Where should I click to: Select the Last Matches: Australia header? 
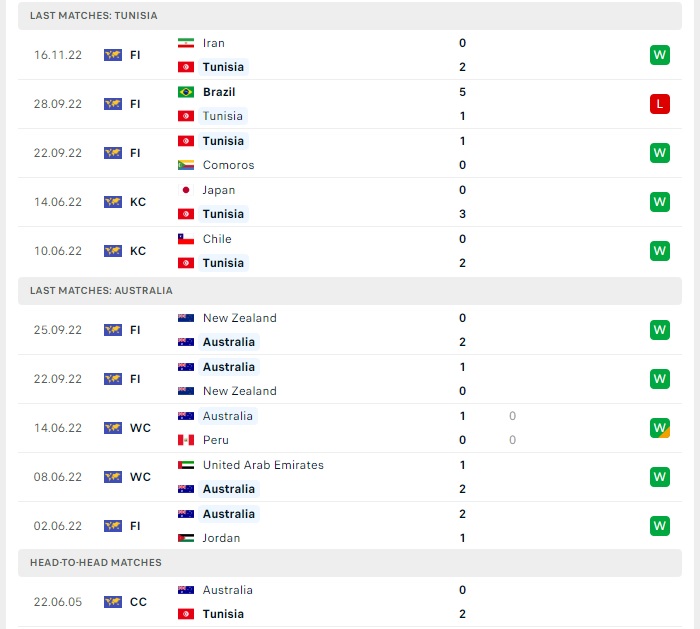tap(101, 291)
